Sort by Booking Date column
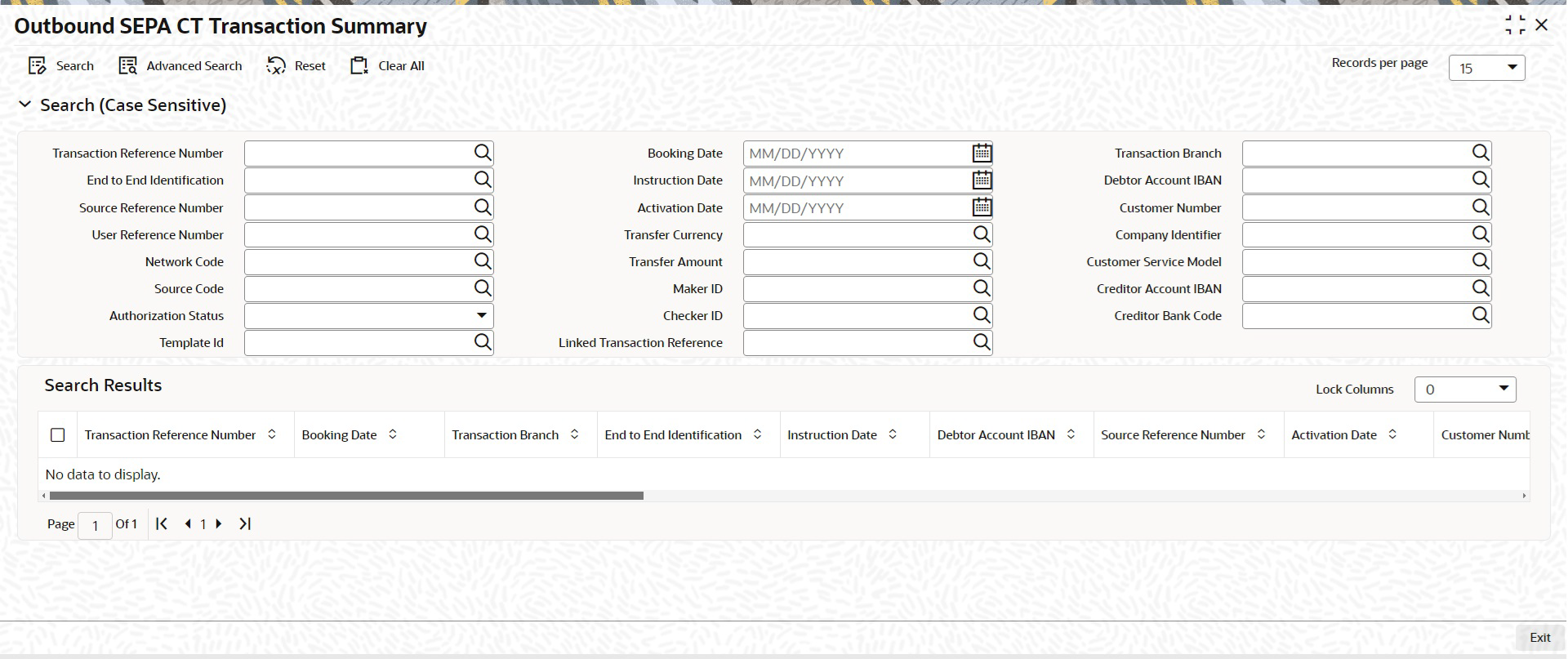The image size is (1568, 659). point(393,434)
